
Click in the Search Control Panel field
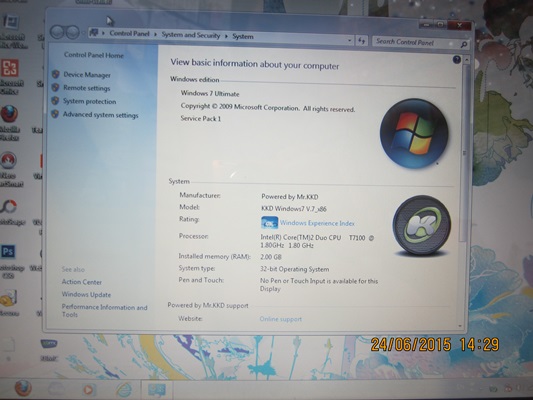click(x=415, y=42)
